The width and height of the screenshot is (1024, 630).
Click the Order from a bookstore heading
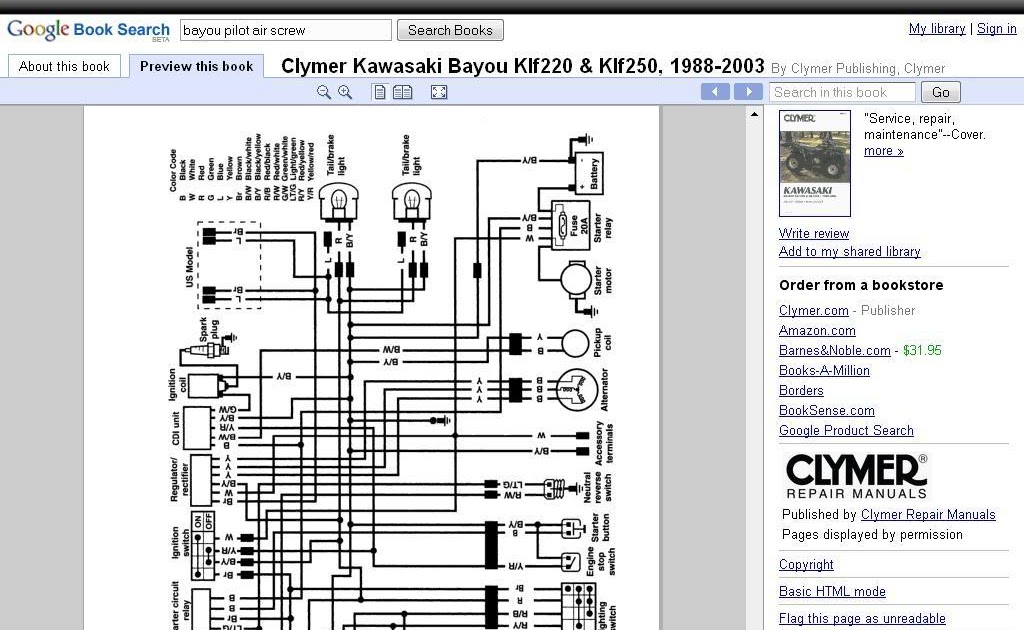861,285
